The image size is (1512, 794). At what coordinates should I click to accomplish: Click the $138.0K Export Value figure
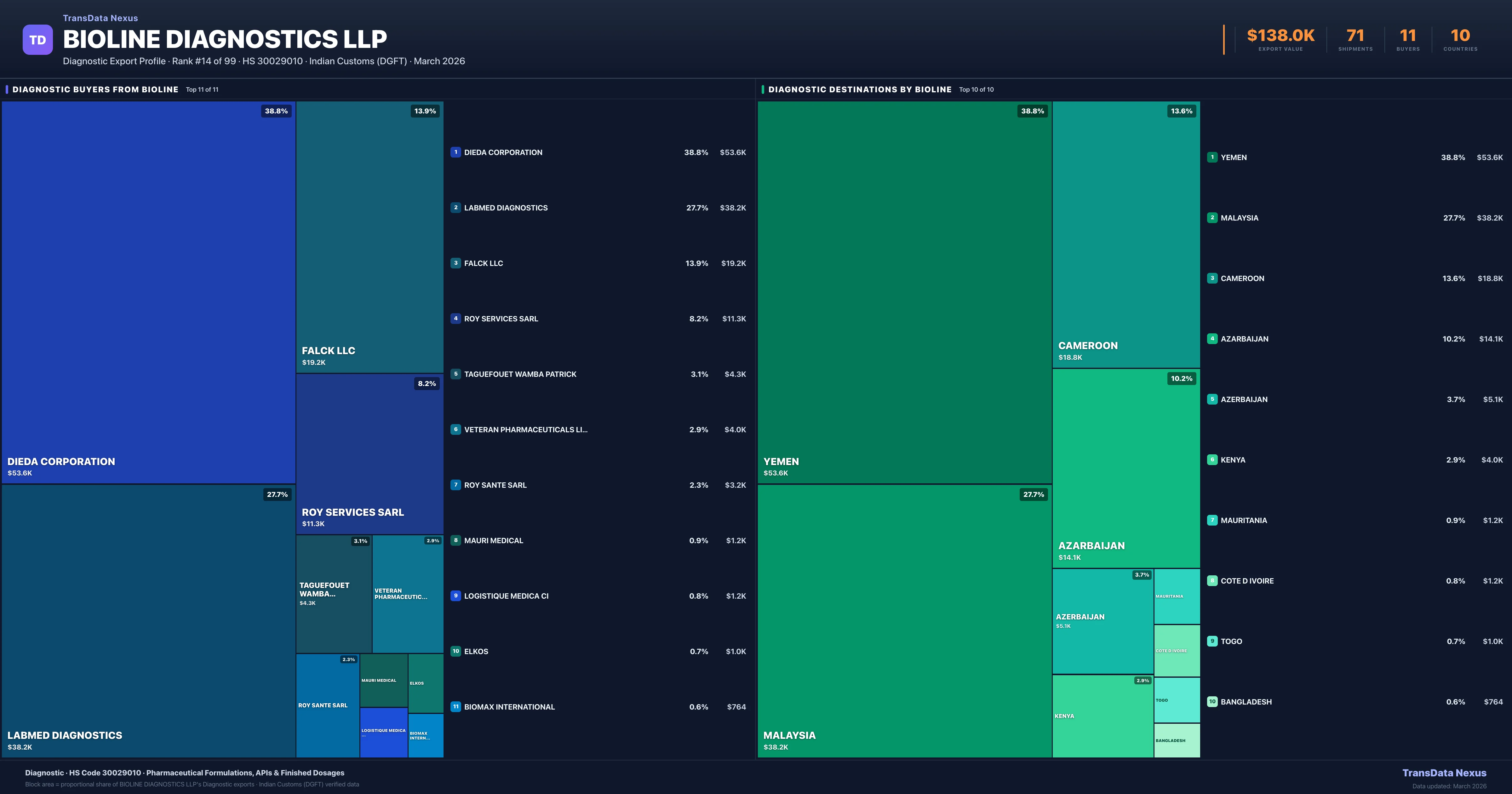pos(1280,35)
